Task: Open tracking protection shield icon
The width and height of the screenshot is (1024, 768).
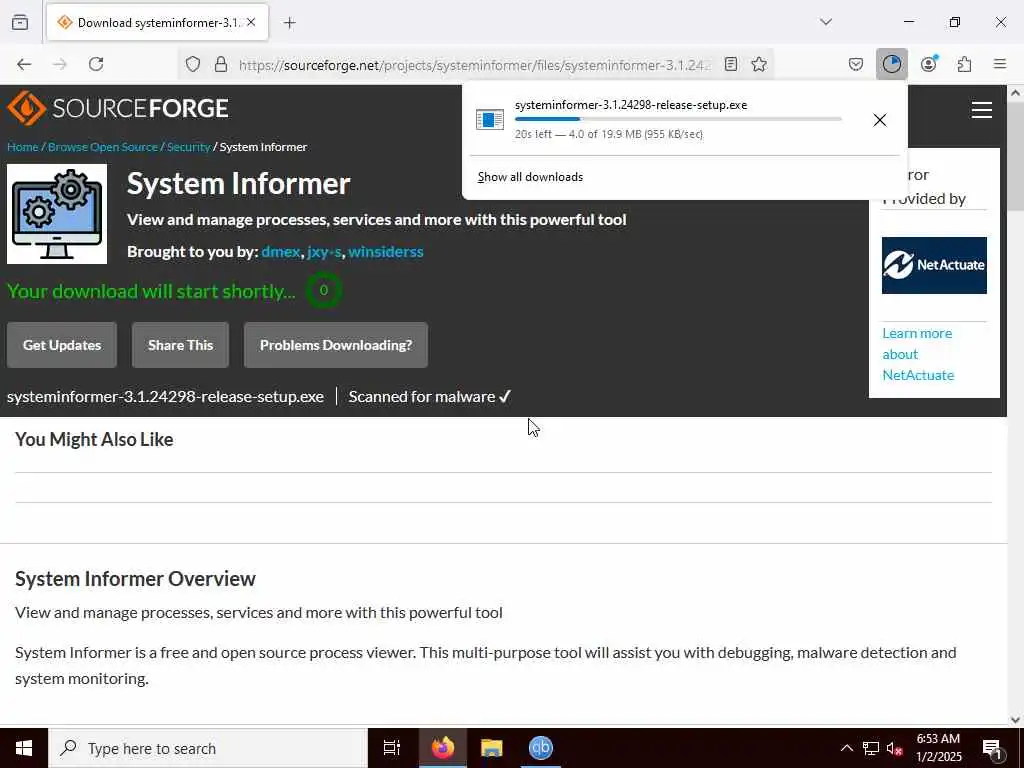Action: click(193, 64)
